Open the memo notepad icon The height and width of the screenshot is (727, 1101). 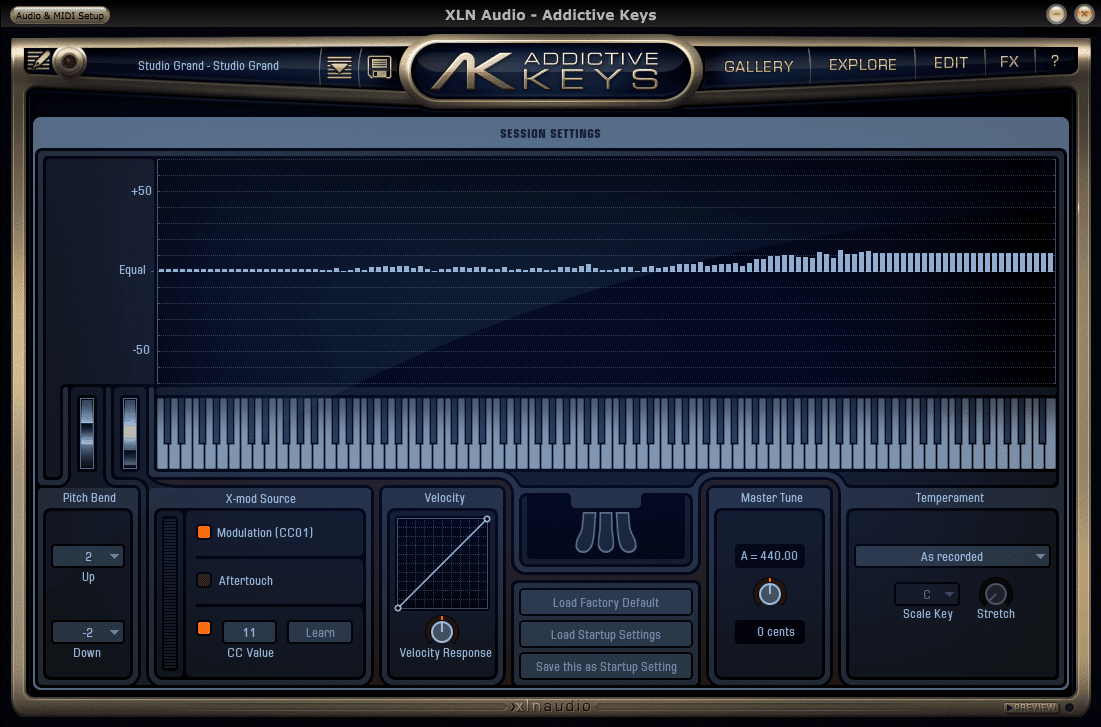(38, 60)
